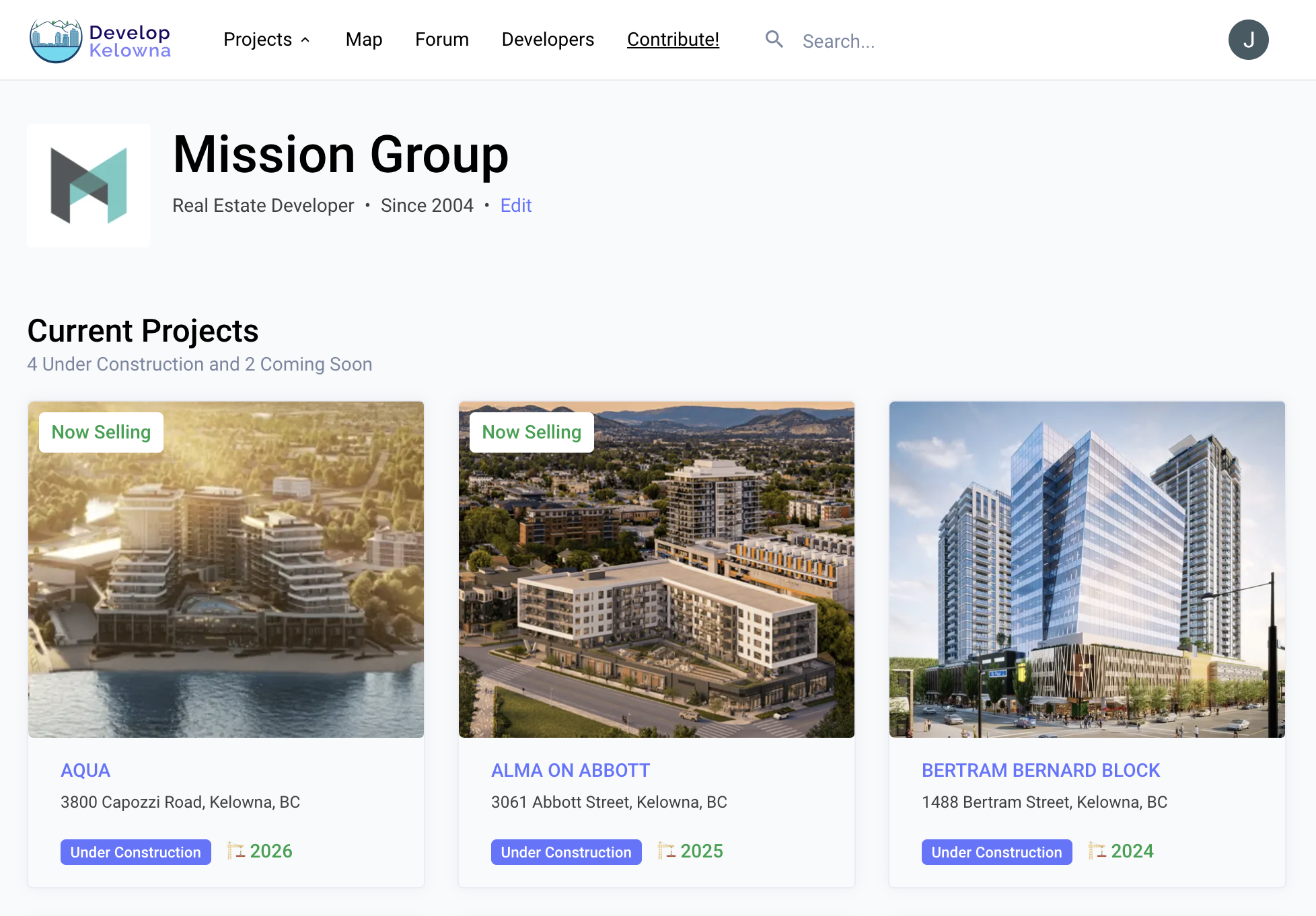Select the address 3800 Capozzi Road, Kelowna, BC
The width and height of the screenshot is (1316, 916).
180,802
